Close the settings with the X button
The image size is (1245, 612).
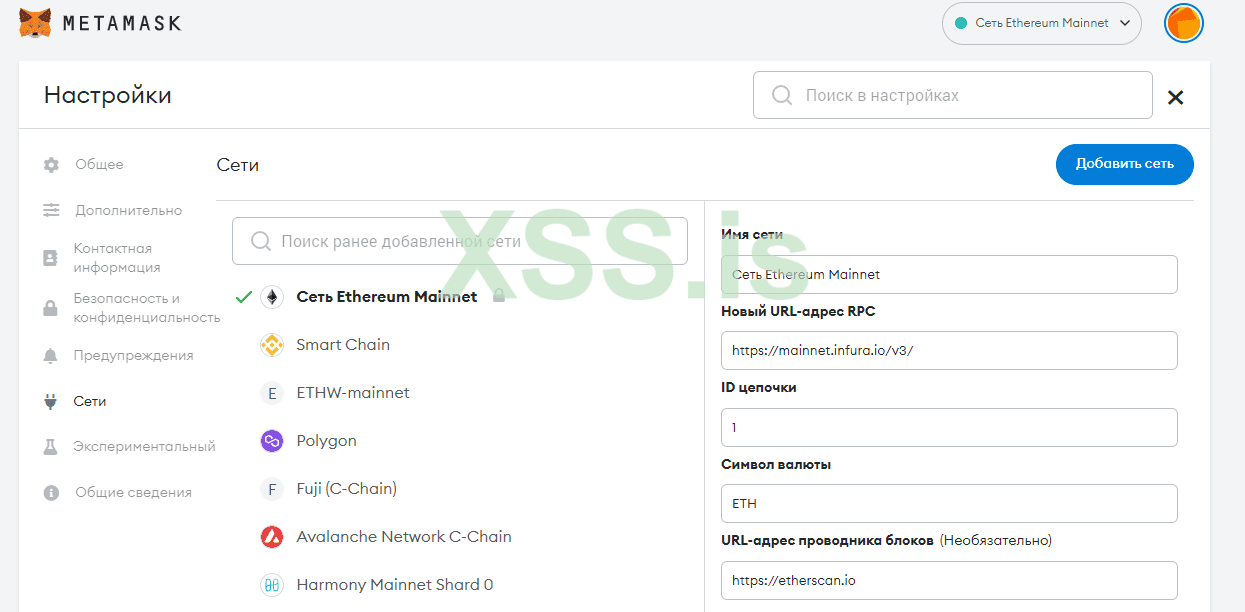[x=1176, y=97]
